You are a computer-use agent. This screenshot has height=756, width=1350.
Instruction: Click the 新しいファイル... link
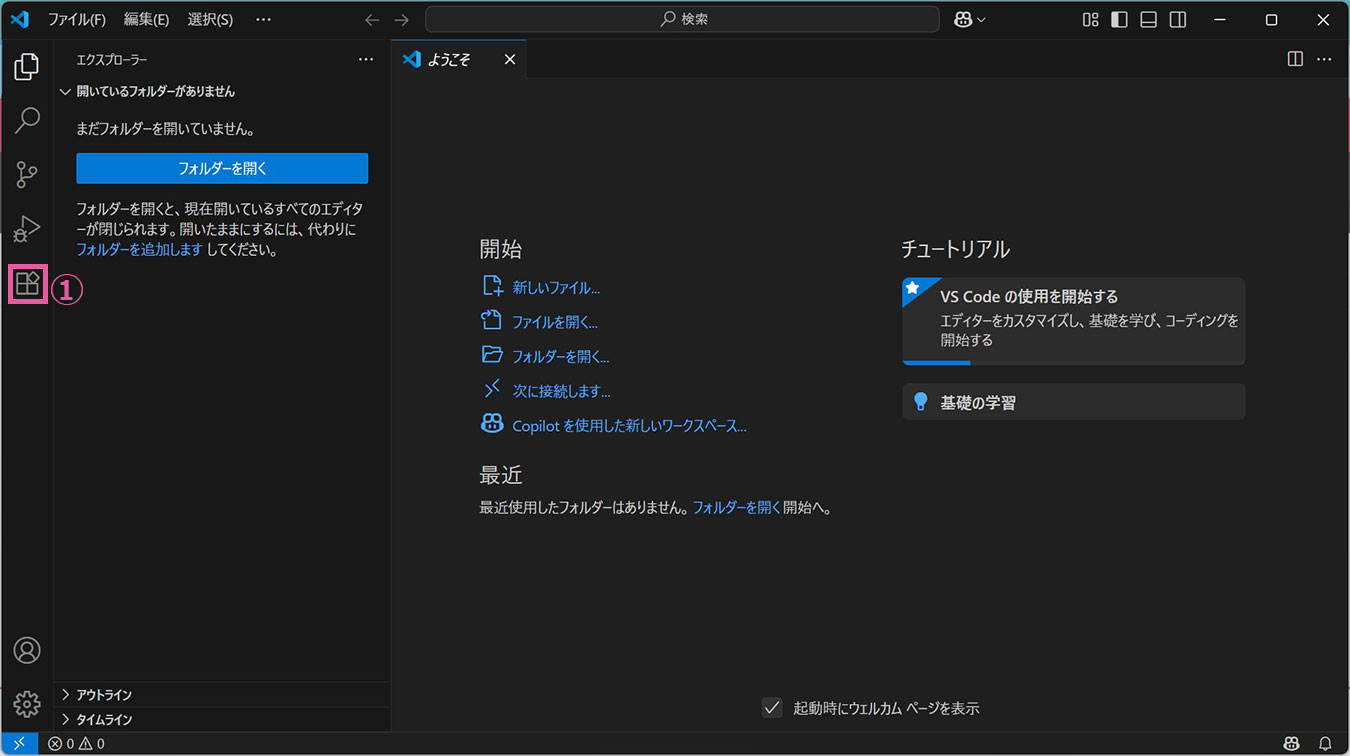pos(556,288)
